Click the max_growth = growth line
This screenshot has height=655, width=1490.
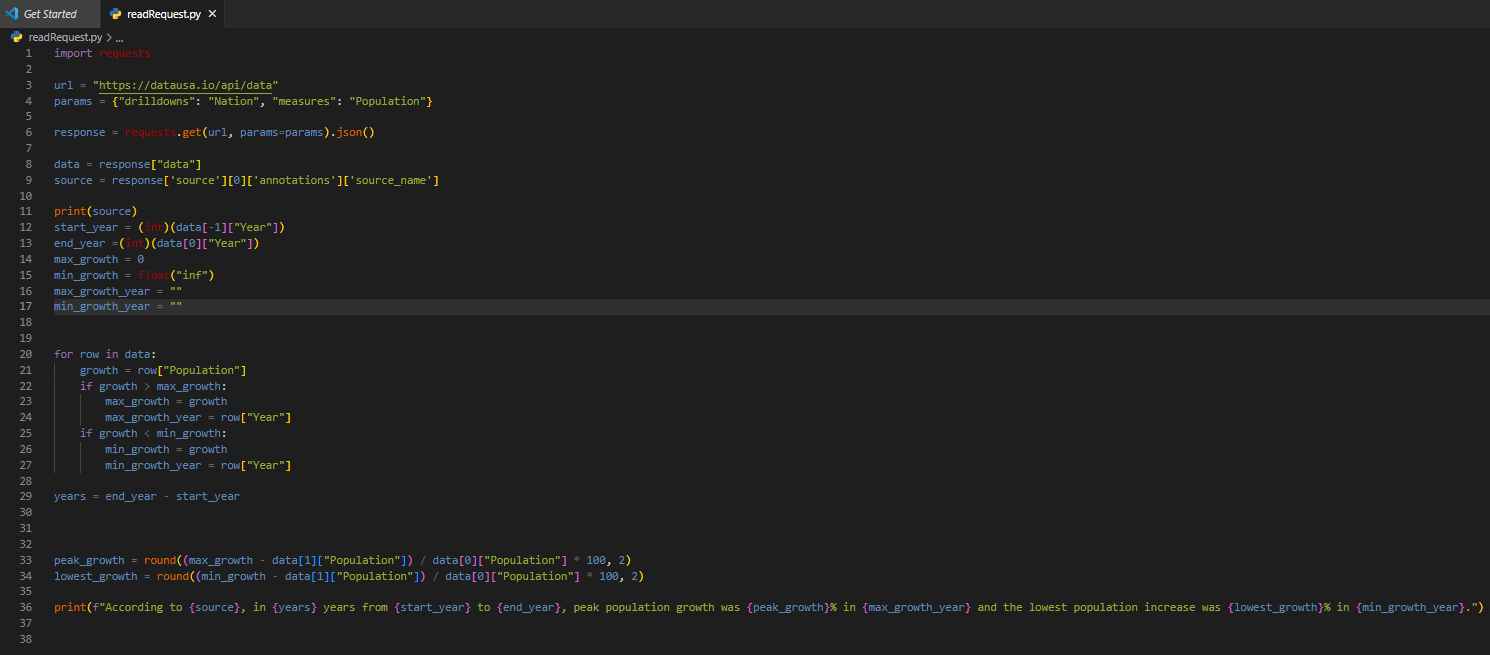166,401
